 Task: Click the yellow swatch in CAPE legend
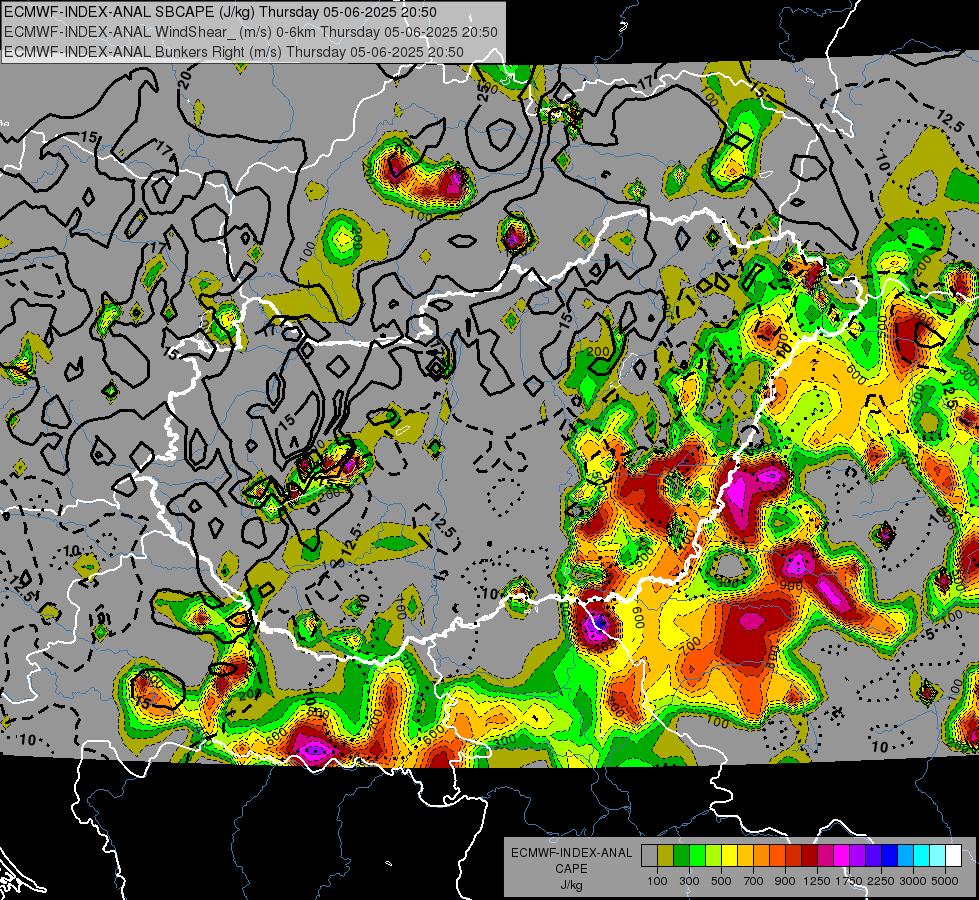tap(729, 856)
